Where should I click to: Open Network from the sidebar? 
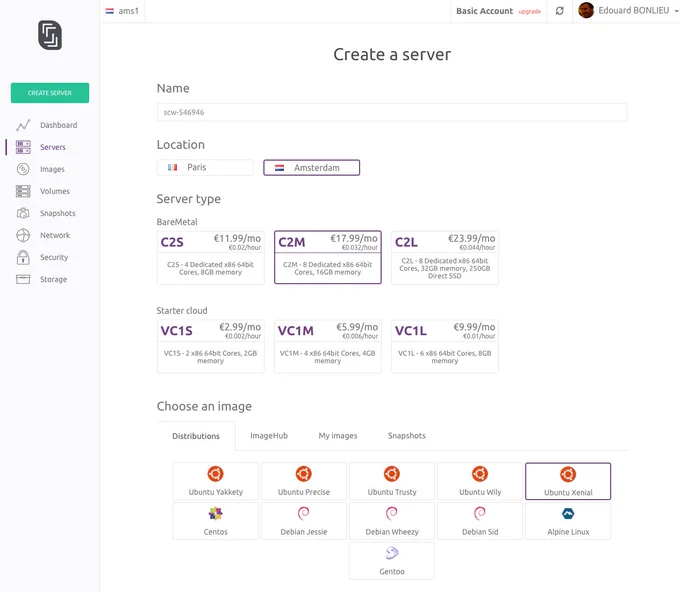55,235
